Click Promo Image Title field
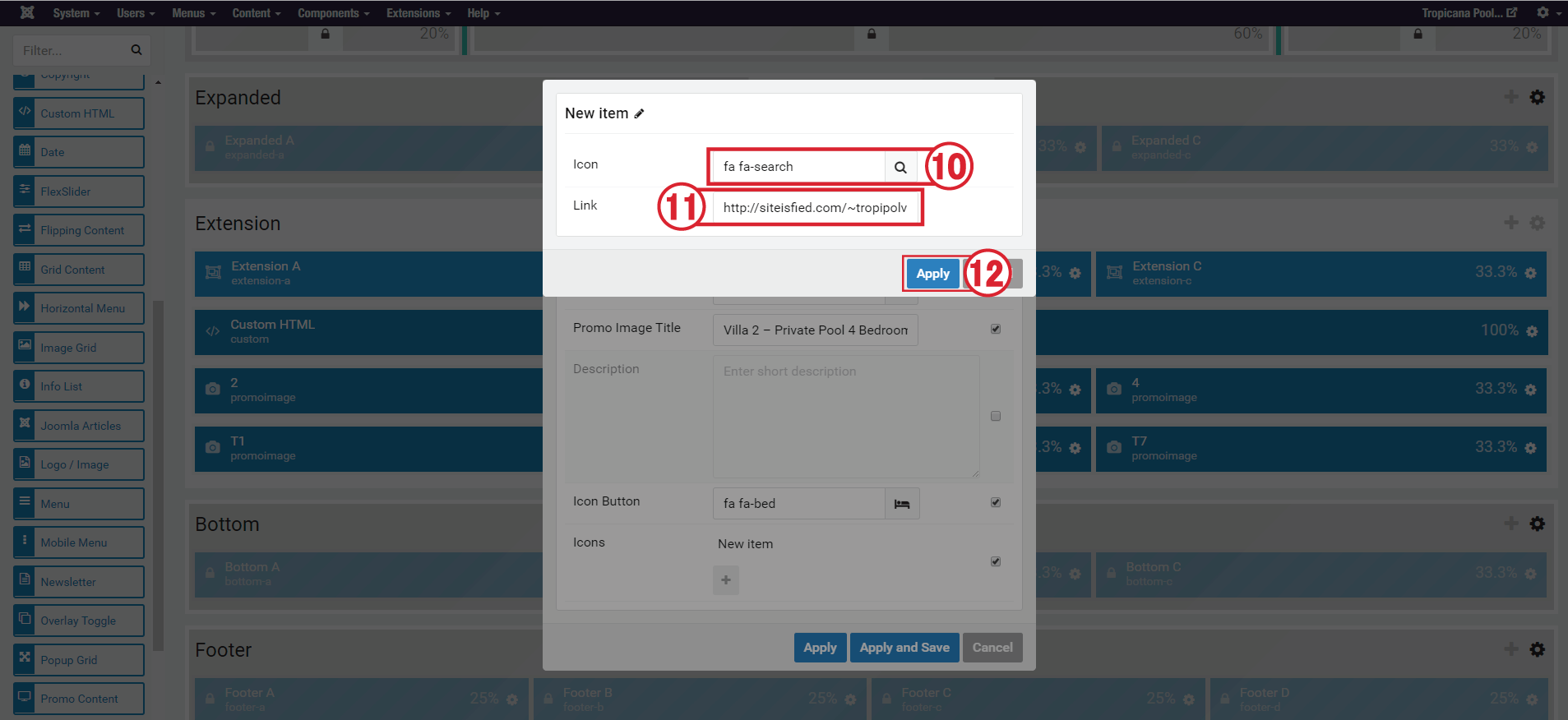The height and width of the screenshot is (720, 1568). tap(815, 330)
